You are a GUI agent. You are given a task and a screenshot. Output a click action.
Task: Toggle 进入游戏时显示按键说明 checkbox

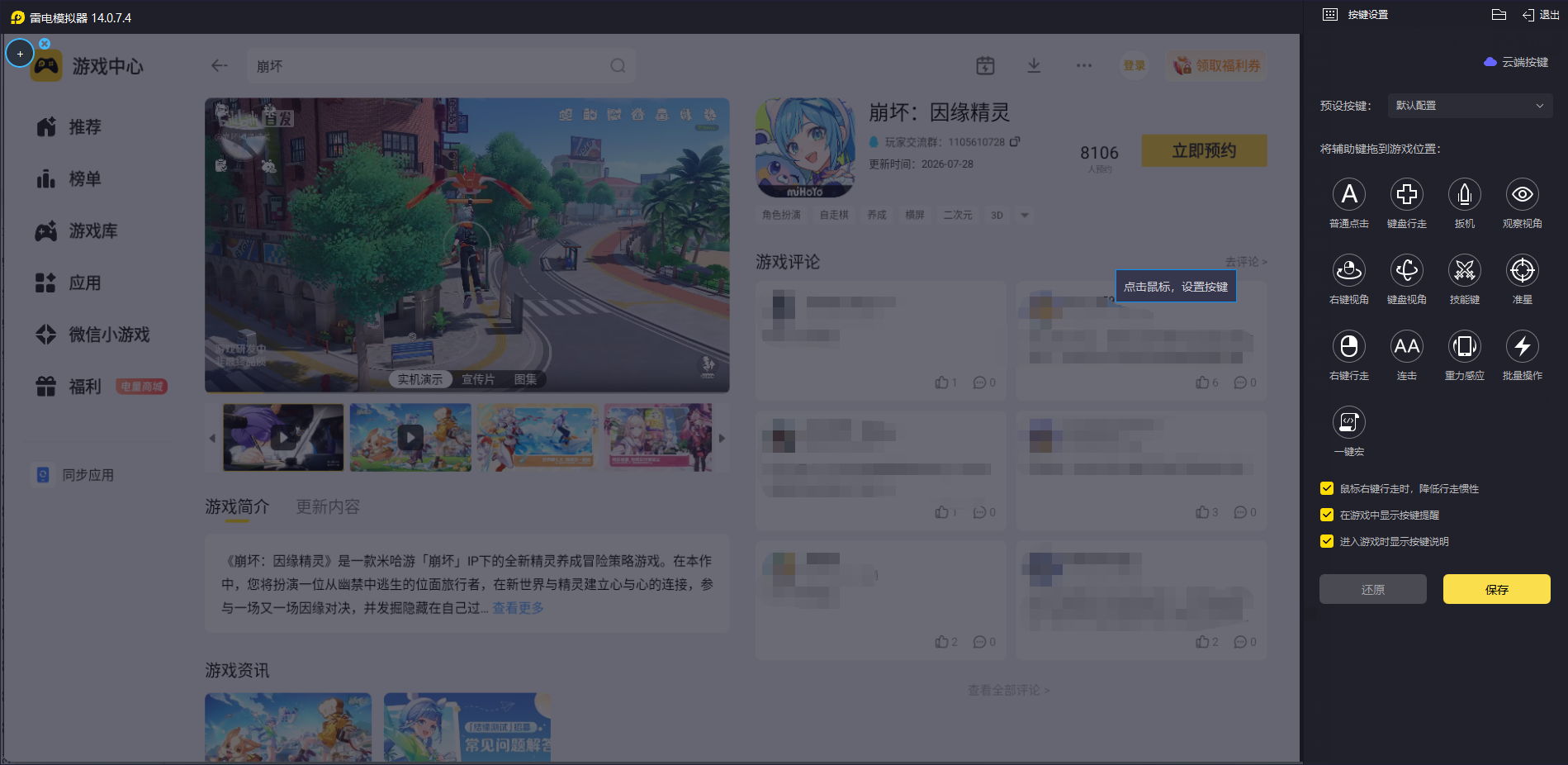(x=1327, y=541)
